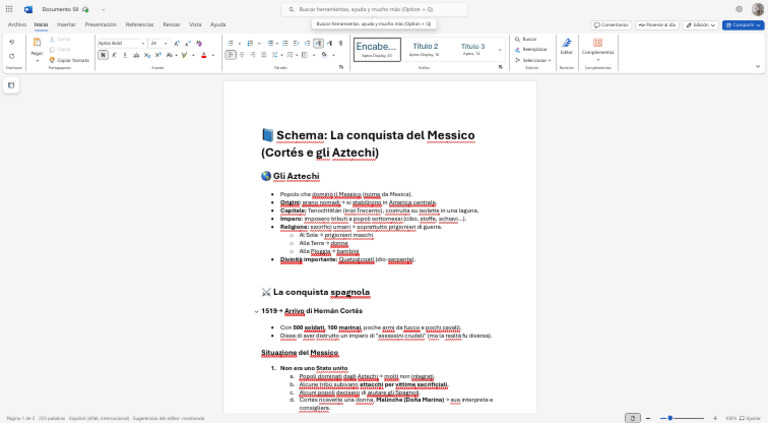Open the navigation pane icon at left
768x423 pixels.
(x=11, y=85)
